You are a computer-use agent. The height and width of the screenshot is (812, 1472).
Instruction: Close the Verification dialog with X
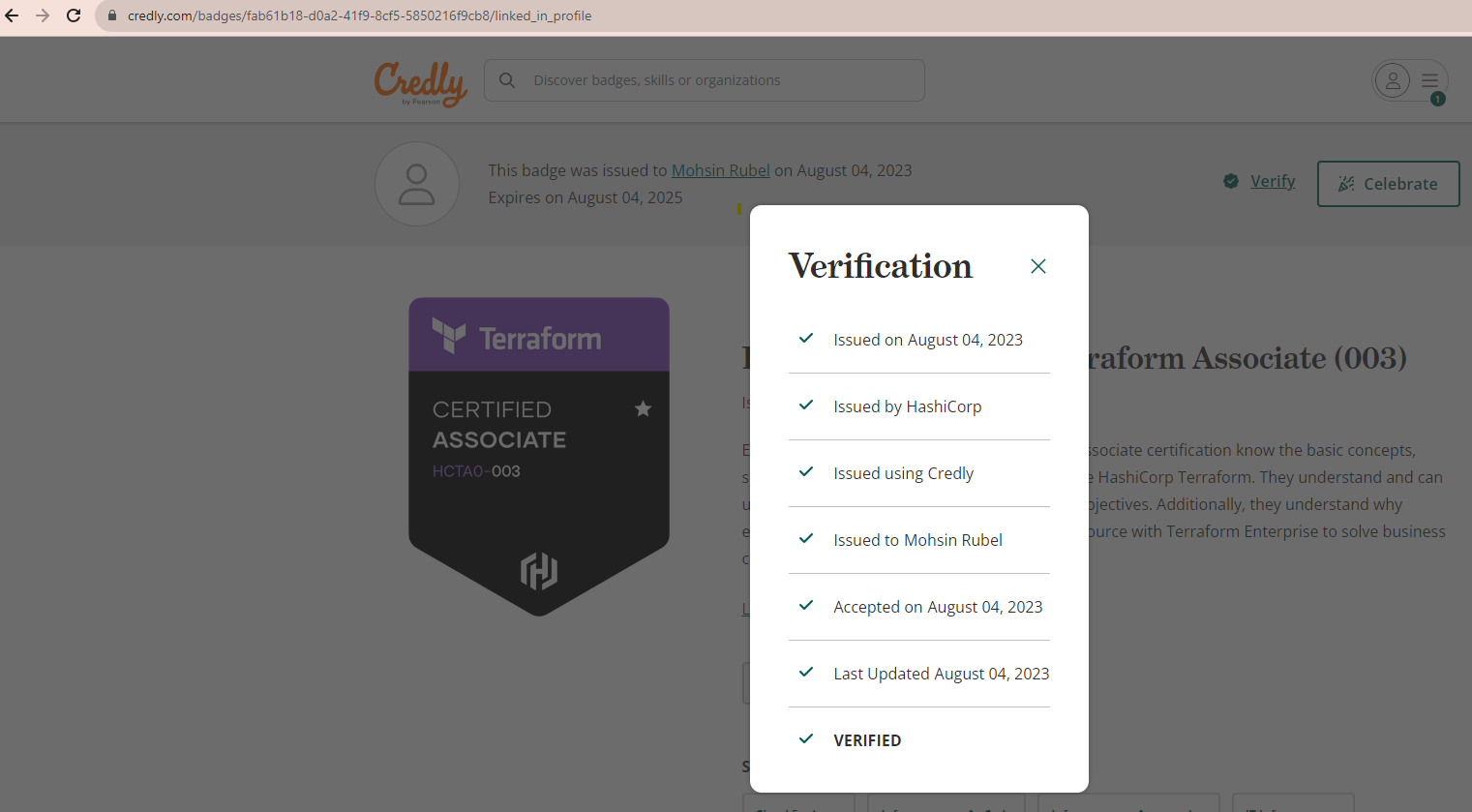pos(1037,266)
